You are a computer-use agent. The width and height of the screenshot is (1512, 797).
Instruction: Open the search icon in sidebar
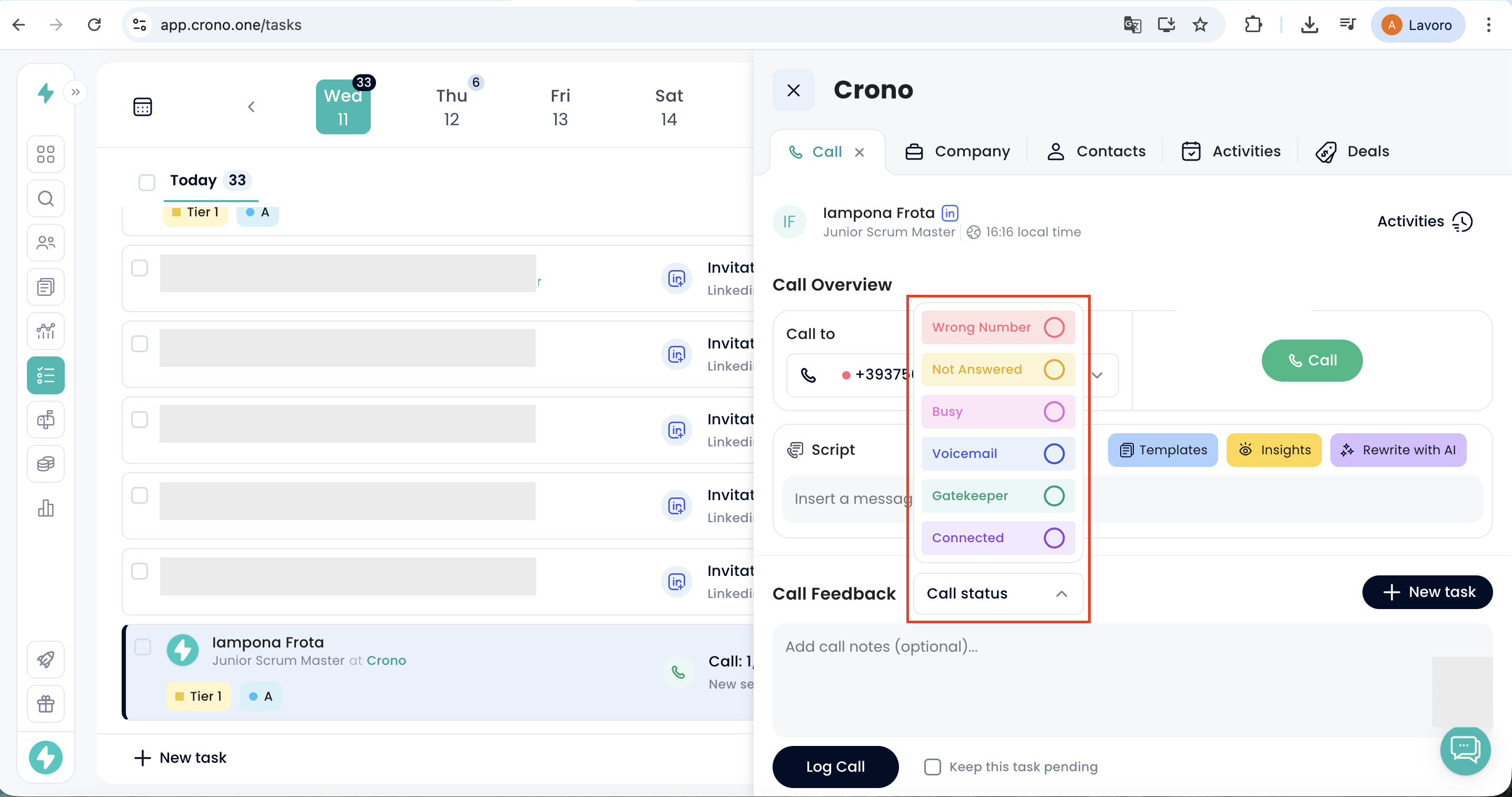coord(46,198)
